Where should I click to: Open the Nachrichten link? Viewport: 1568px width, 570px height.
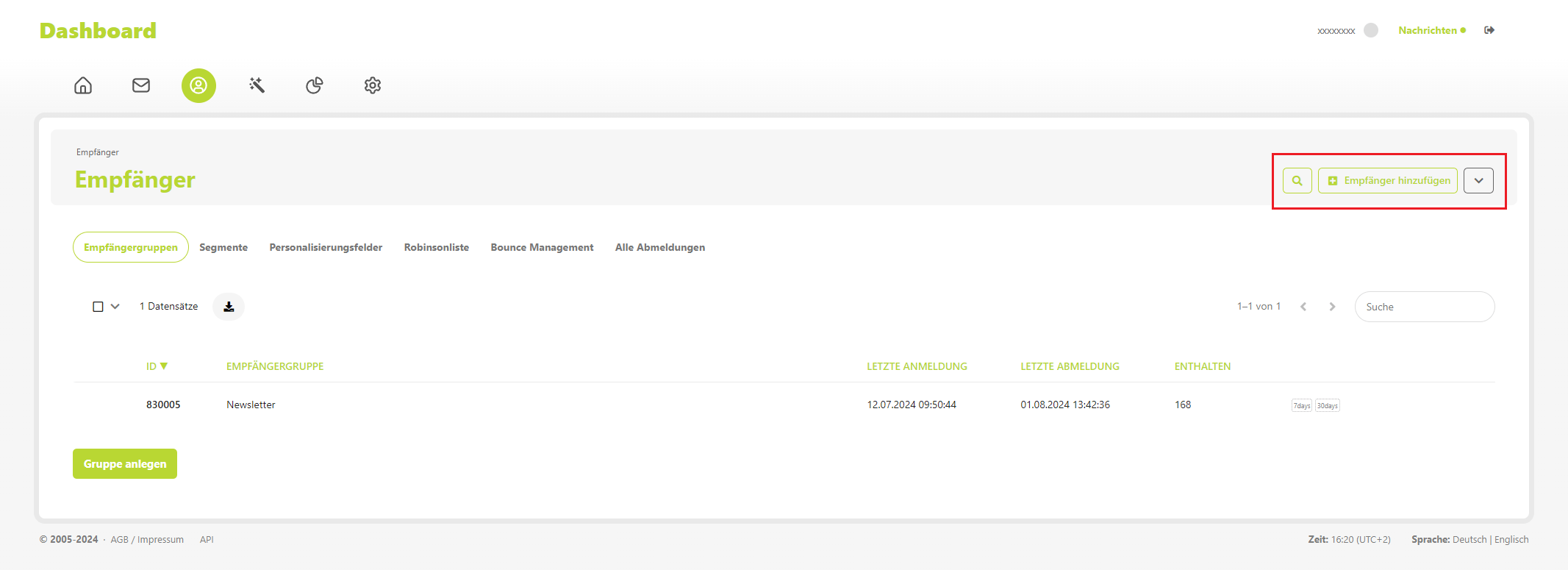pyautogui.click(x=1428, y=30)
